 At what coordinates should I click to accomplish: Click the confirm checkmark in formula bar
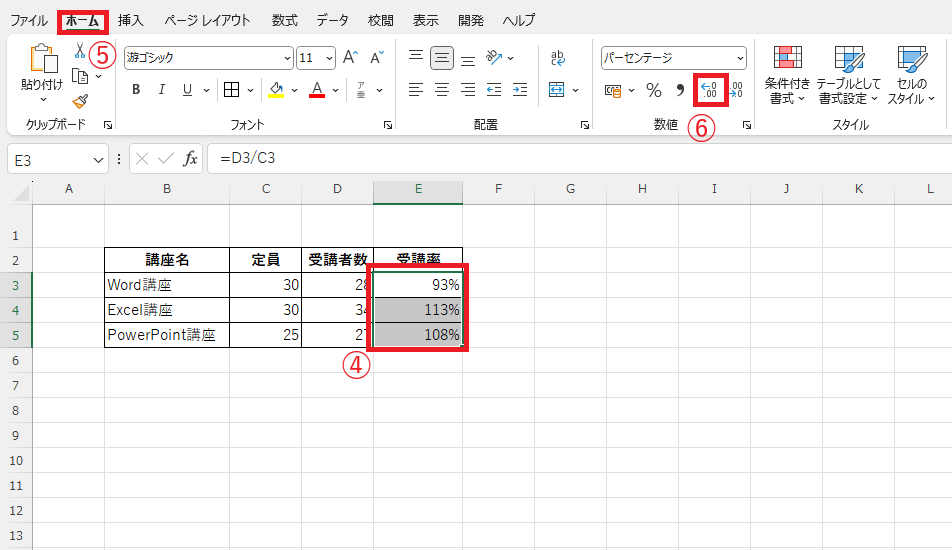[x=166, y=159]
